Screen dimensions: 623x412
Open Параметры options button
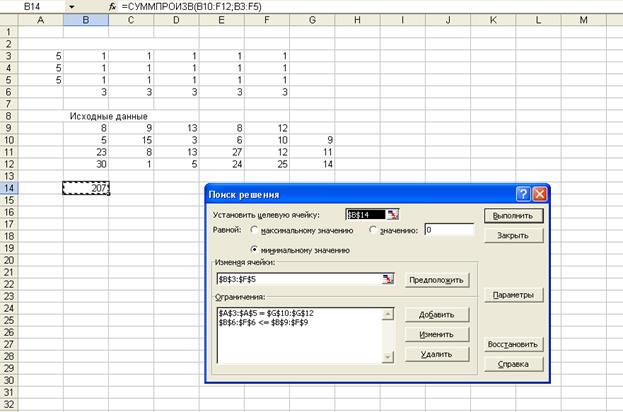click(x=513, y=295)
